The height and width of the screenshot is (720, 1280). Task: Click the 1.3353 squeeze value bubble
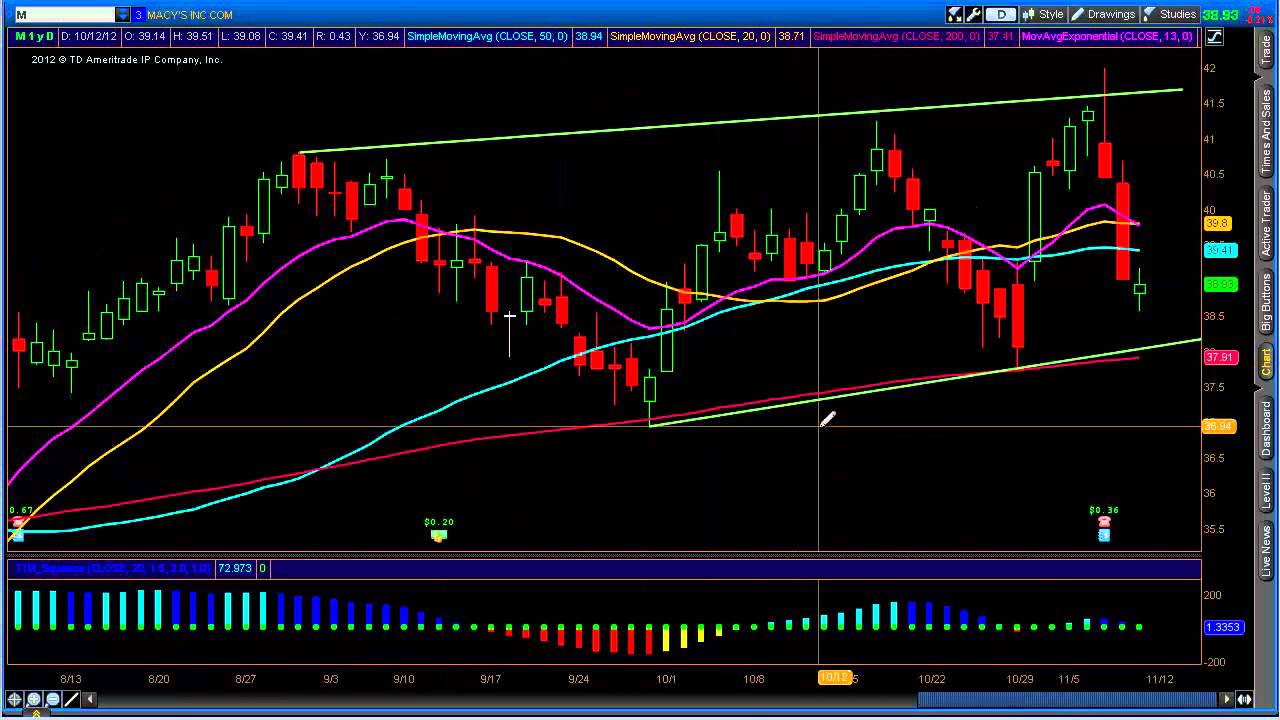1223,627
